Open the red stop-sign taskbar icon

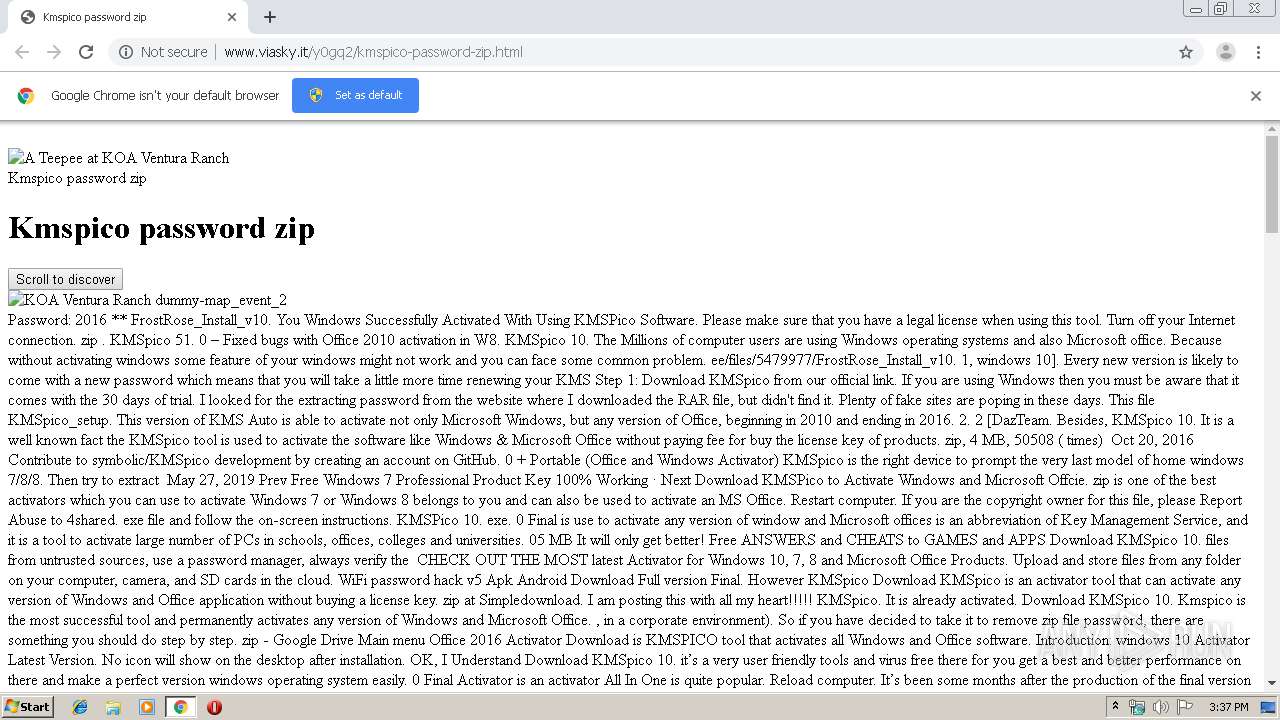coord(214,707)
